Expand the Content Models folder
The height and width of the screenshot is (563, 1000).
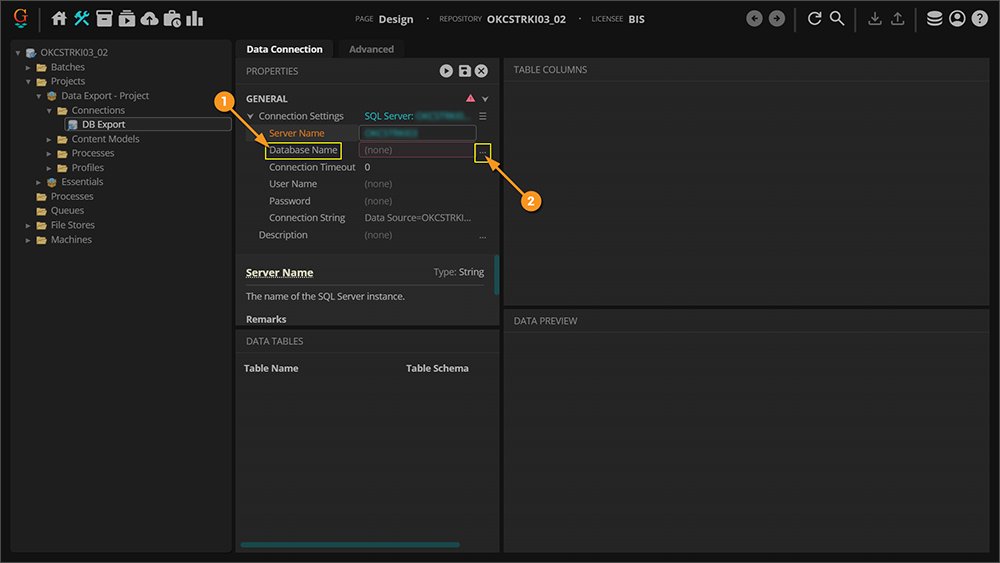coord(49,139)
